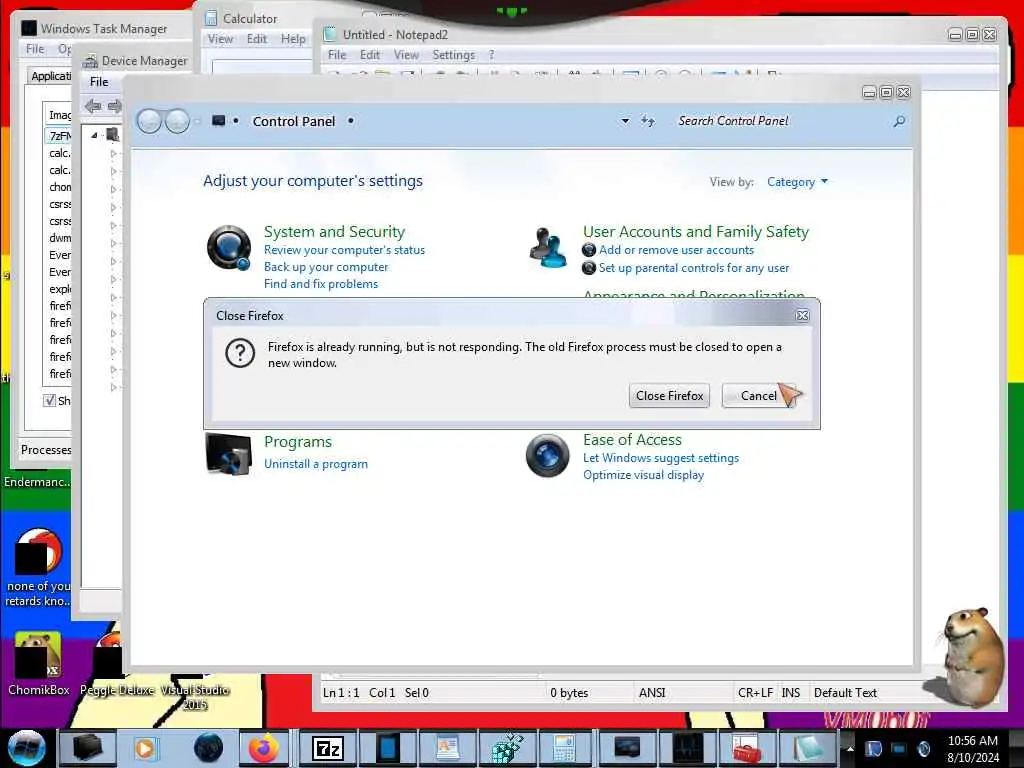Screen dimensions: 1024x768
Task: Click the ANSI encoding in Notepad2 status bar
Action: point(652,693)
